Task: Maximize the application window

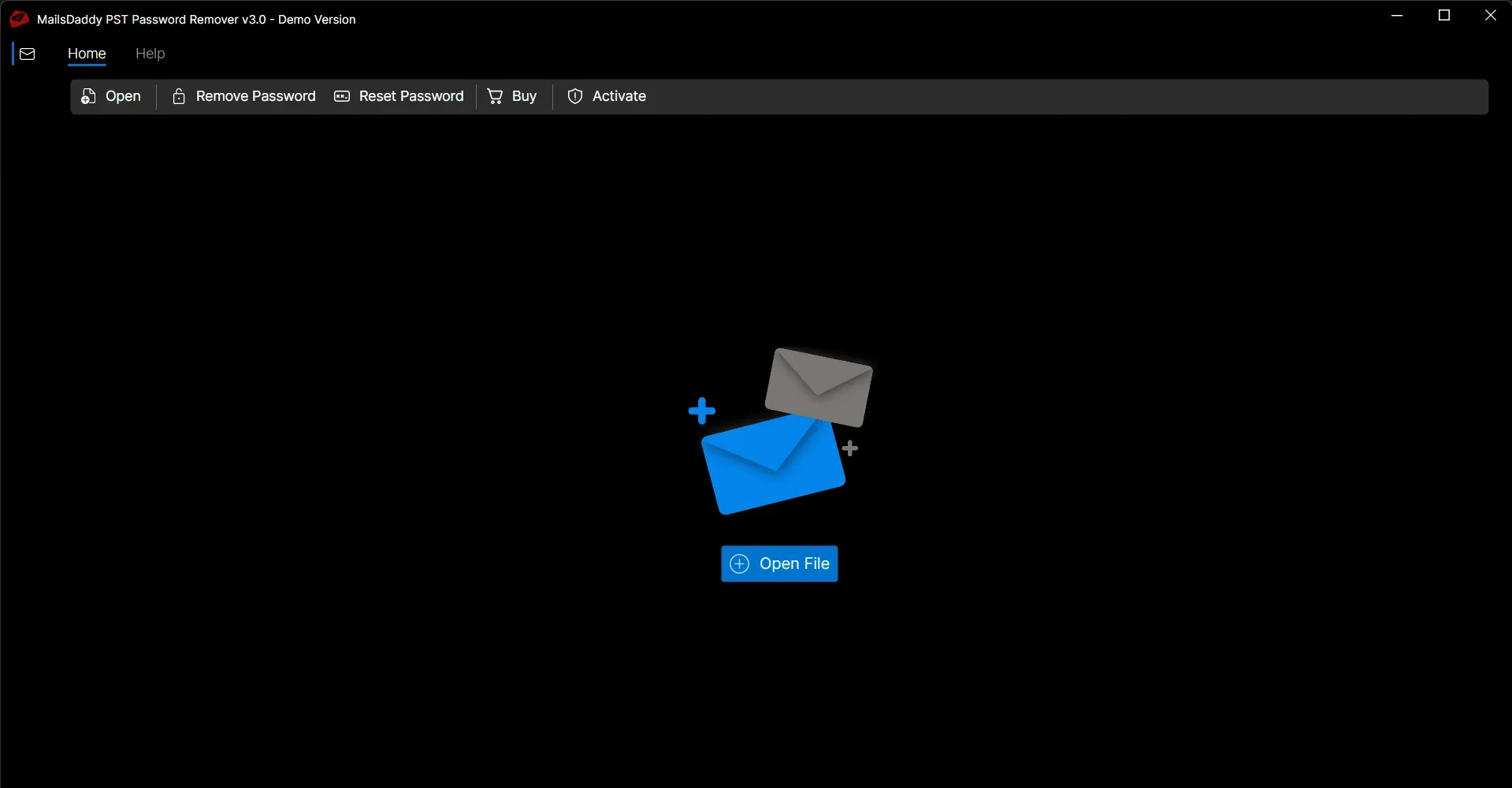Action: point(1444,15)
